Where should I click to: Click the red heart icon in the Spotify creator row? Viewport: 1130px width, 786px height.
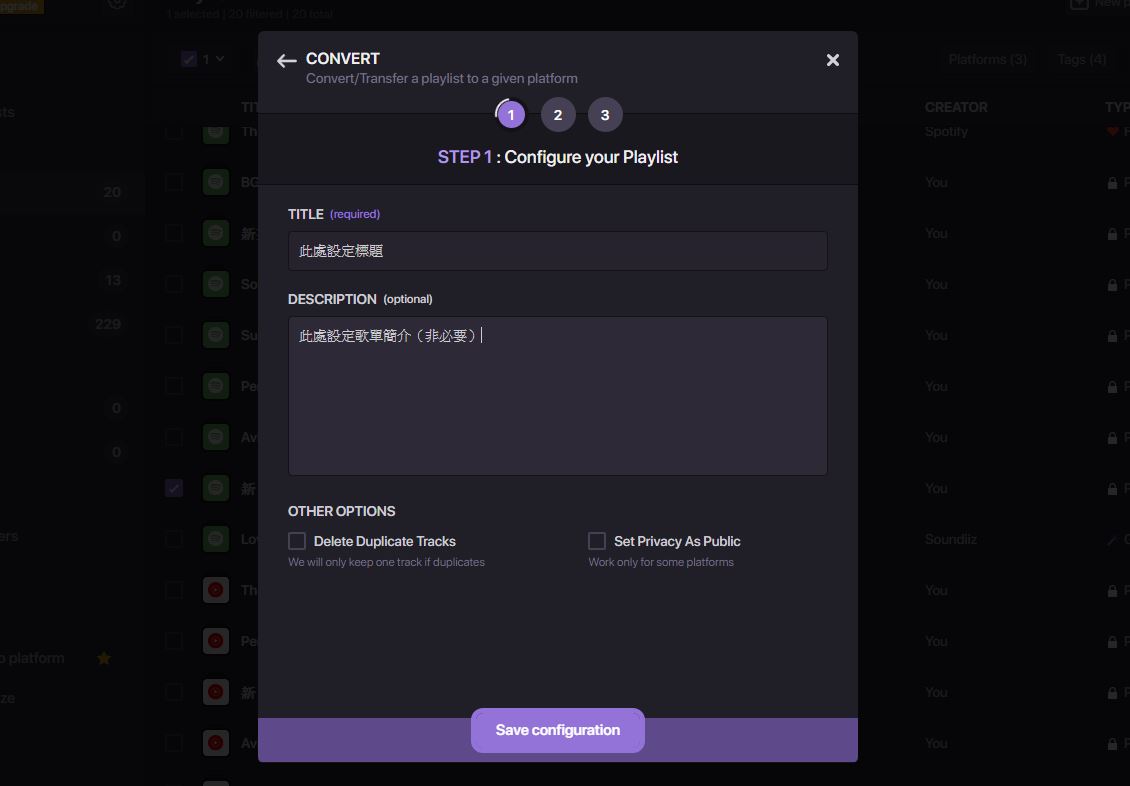(x=1112, y=131)
